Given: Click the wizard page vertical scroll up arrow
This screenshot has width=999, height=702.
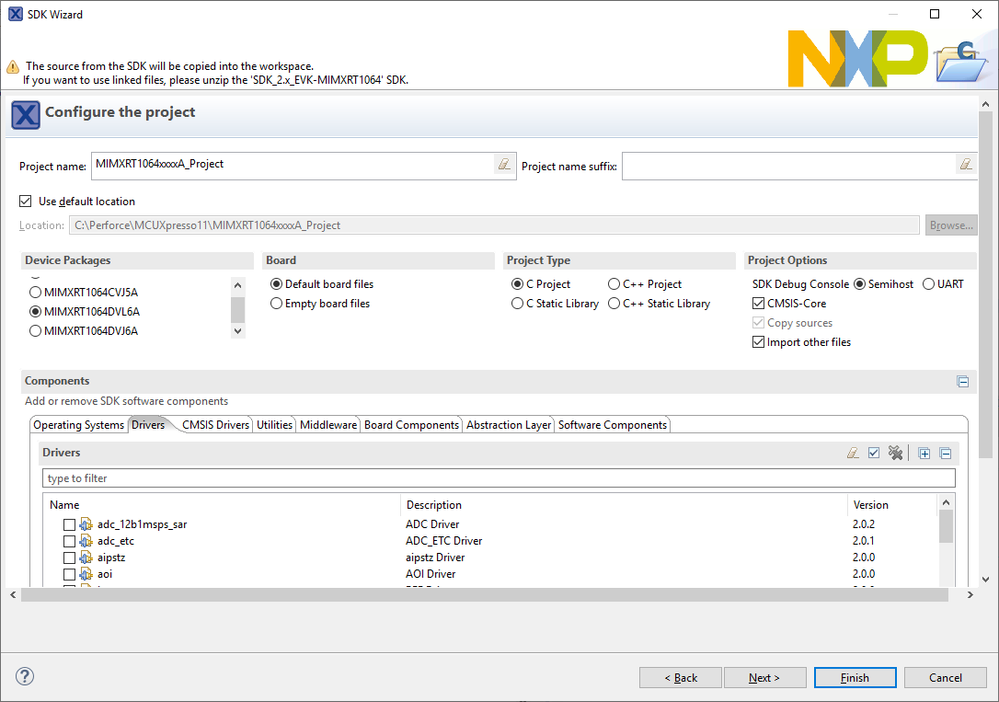Looking at the screenshot, I should tap(986, 104).
